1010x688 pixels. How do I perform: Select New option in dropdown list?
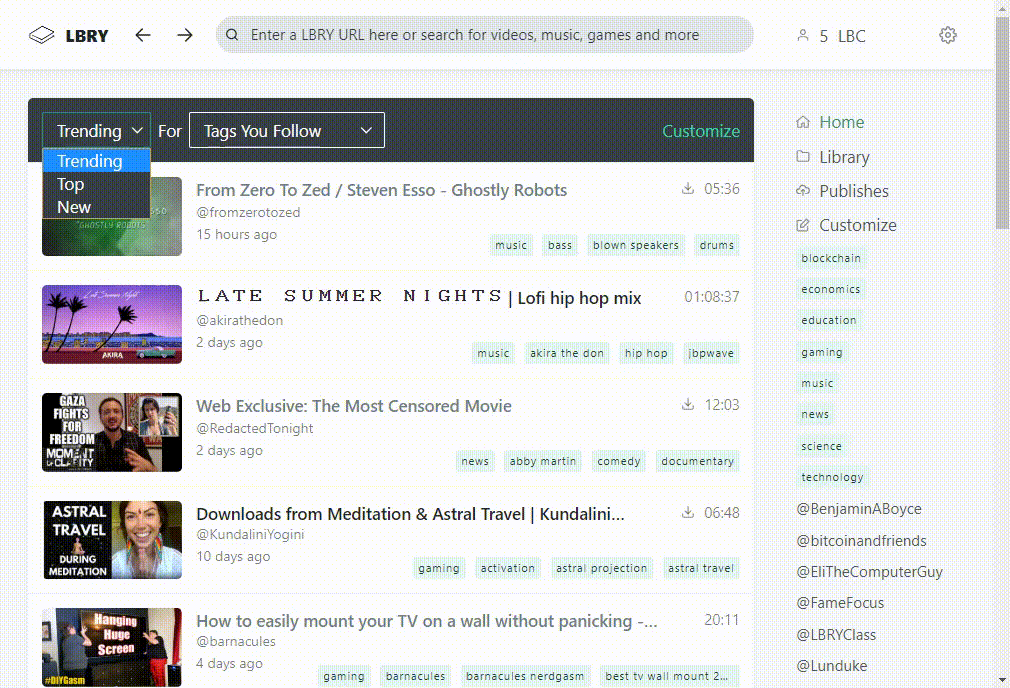click(97, 207)
